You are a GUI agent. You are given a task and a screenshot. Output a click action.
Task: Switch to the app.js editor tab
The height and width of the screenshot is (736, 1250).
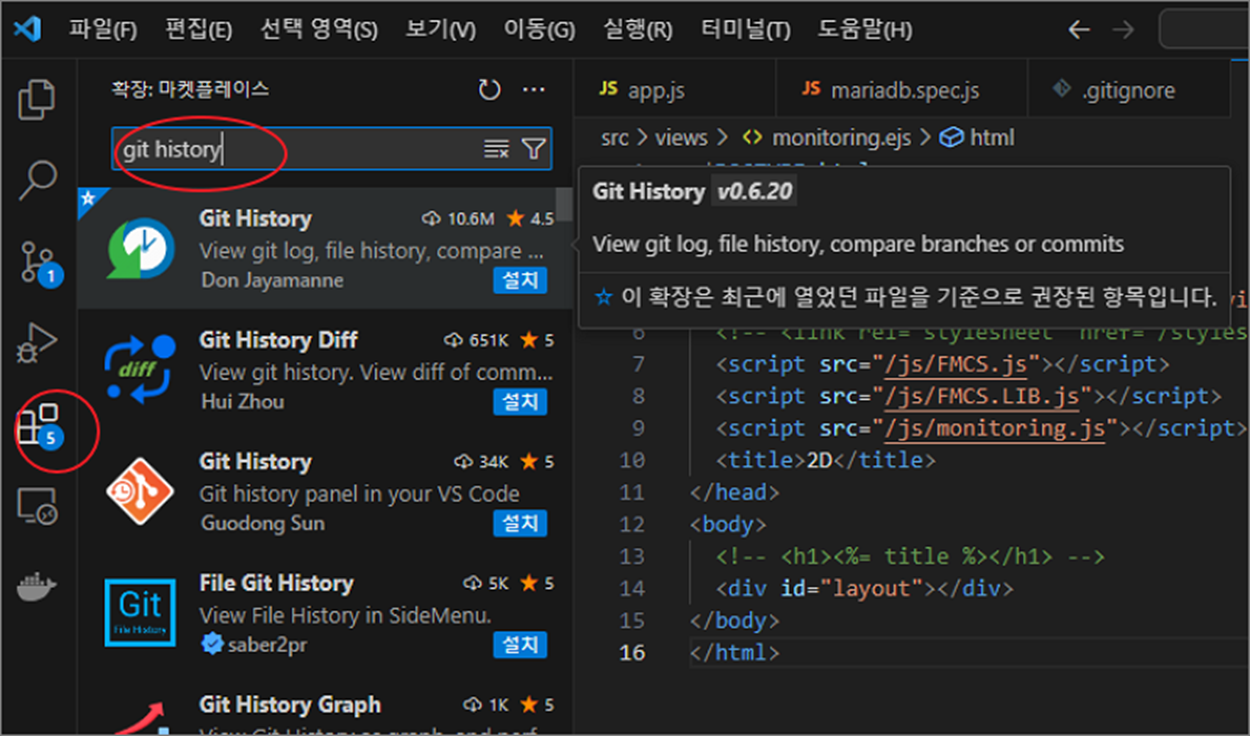tap(675, 90)
